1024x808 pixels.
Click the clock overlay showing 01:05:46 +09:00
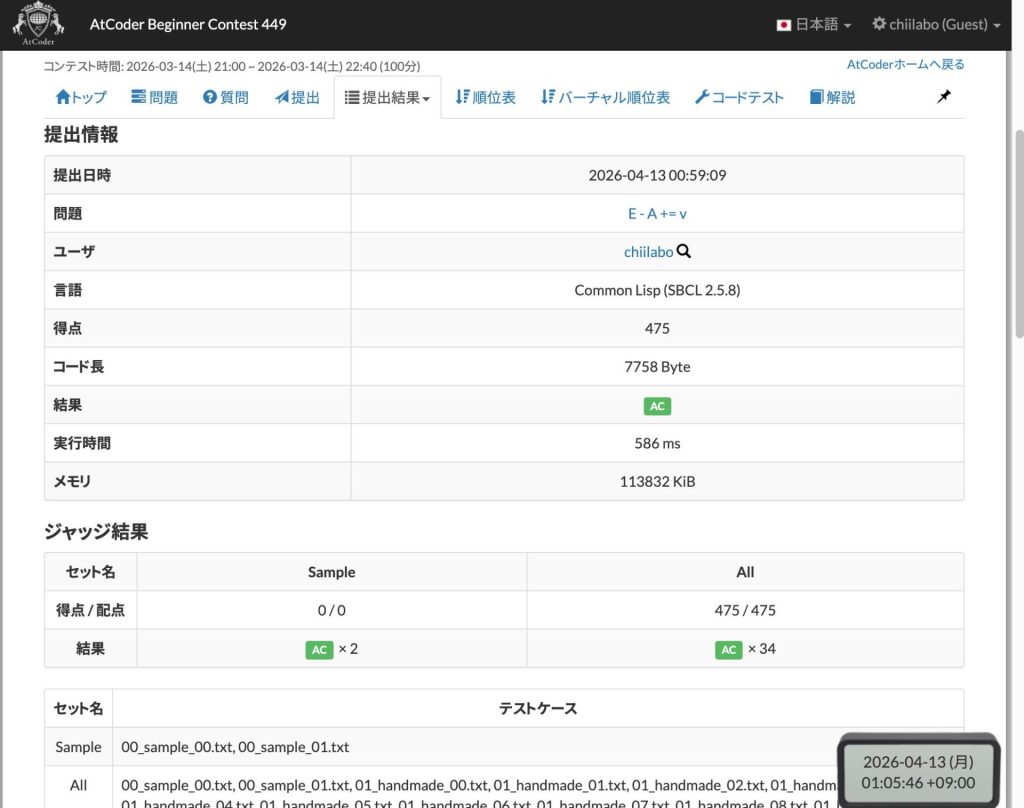click(x=918, y=772)
